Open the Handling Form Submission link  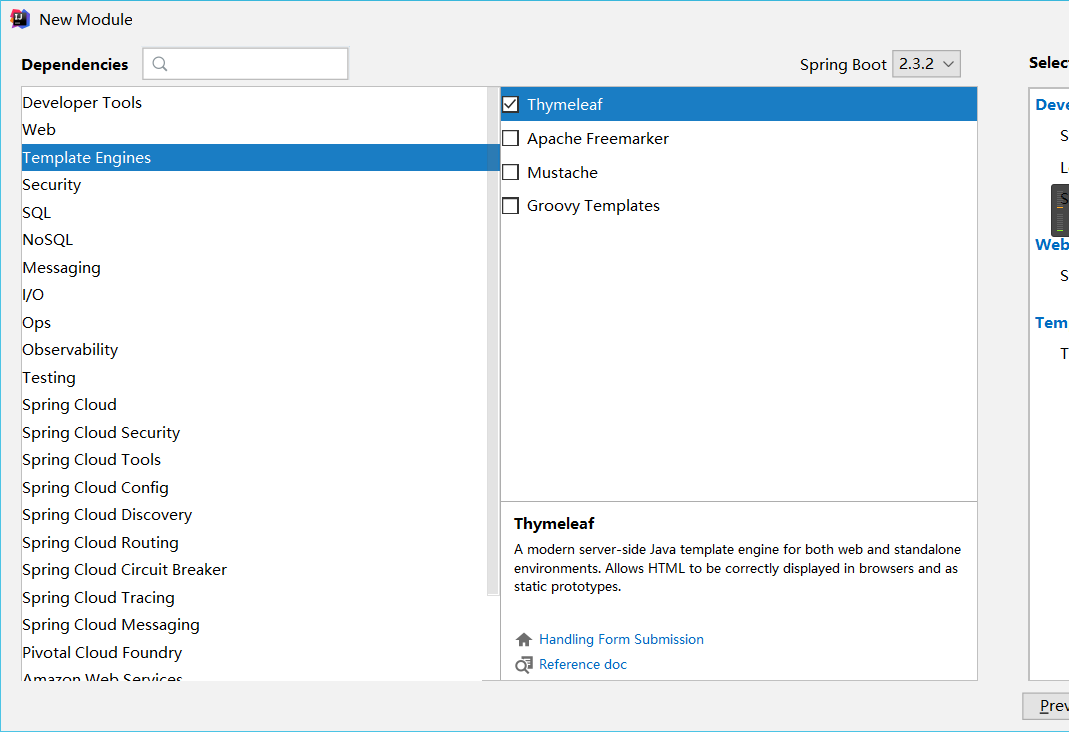pos(621,639)
